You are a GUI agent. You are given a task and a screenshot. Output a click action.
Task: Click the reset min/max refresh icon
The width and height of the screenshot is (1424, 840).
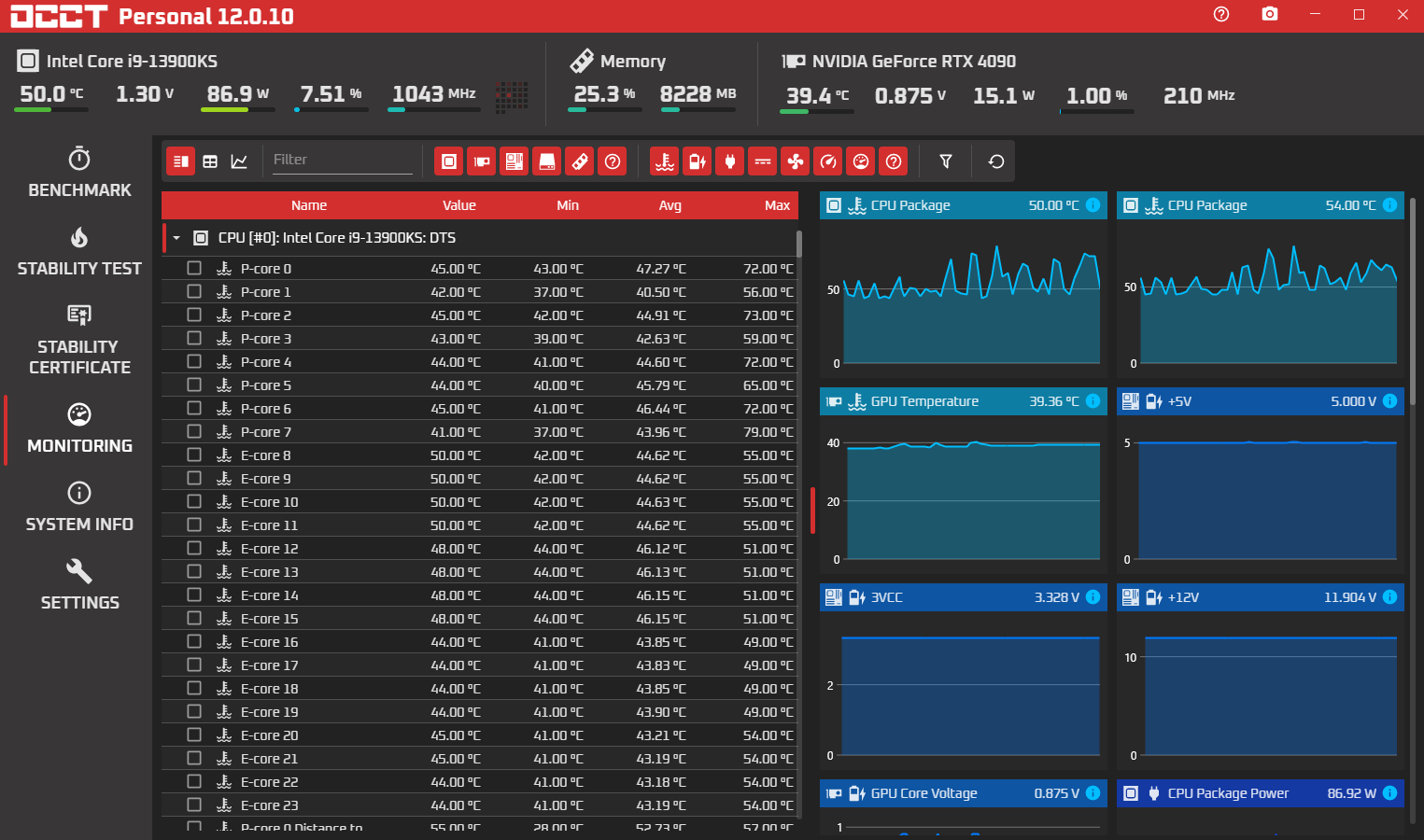point(996,161)
